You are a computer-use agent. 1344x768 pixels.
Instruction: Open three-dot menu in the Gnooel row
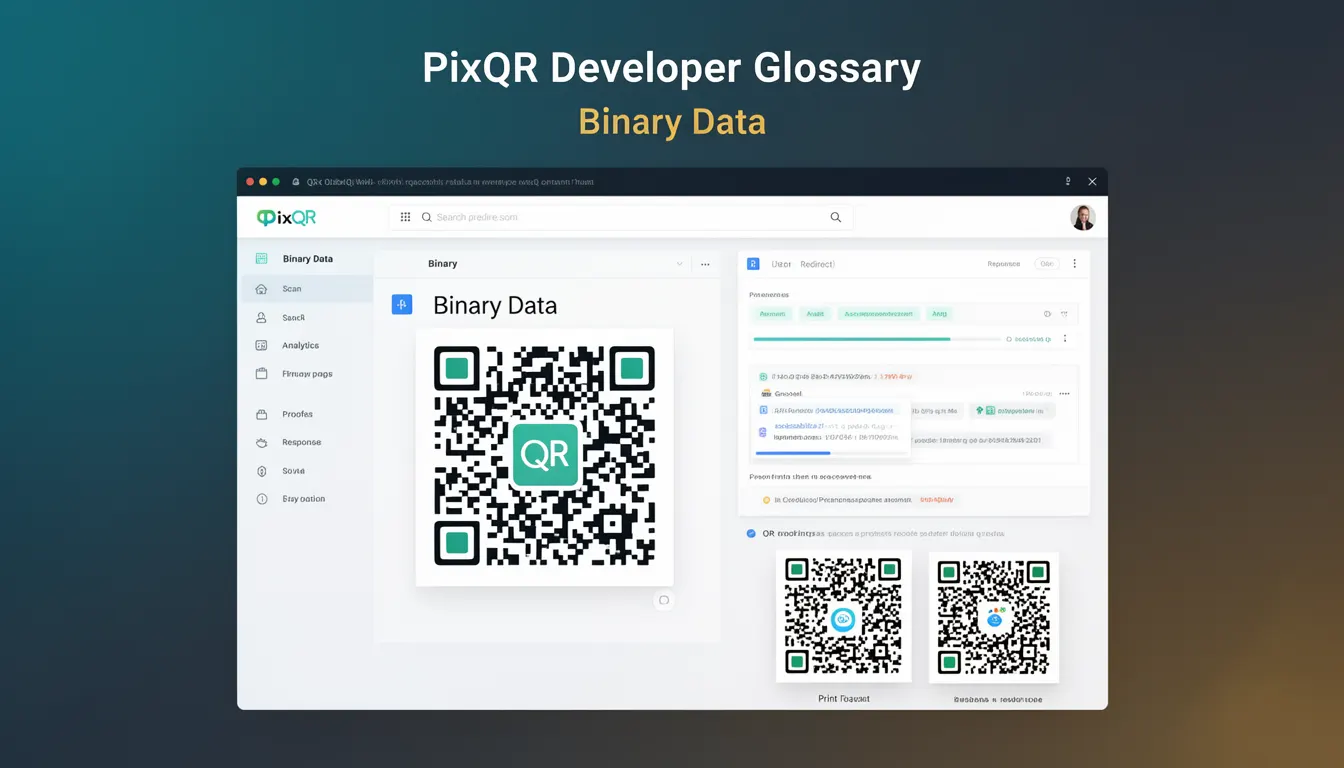(x=1064, y=394)
